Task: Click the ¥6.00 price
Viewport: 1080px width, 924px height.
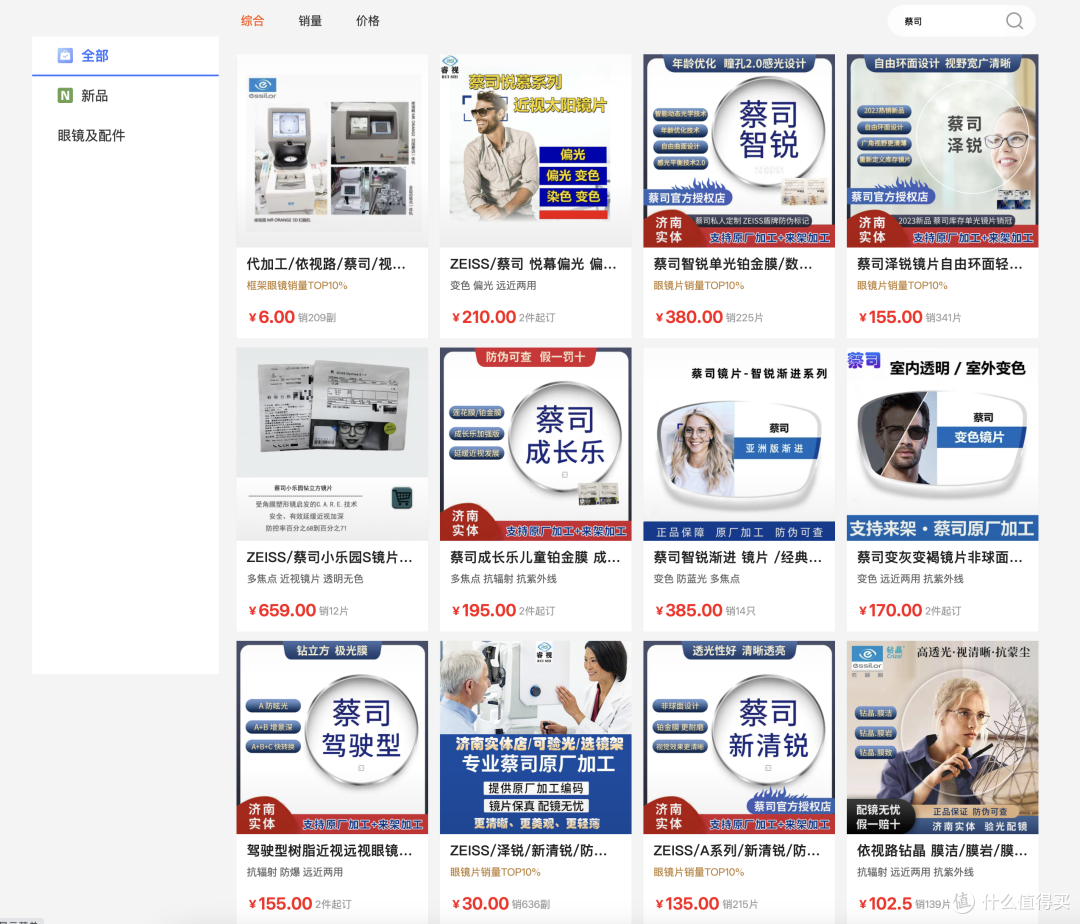Action: pyautogui.click(x=271, y=317)
